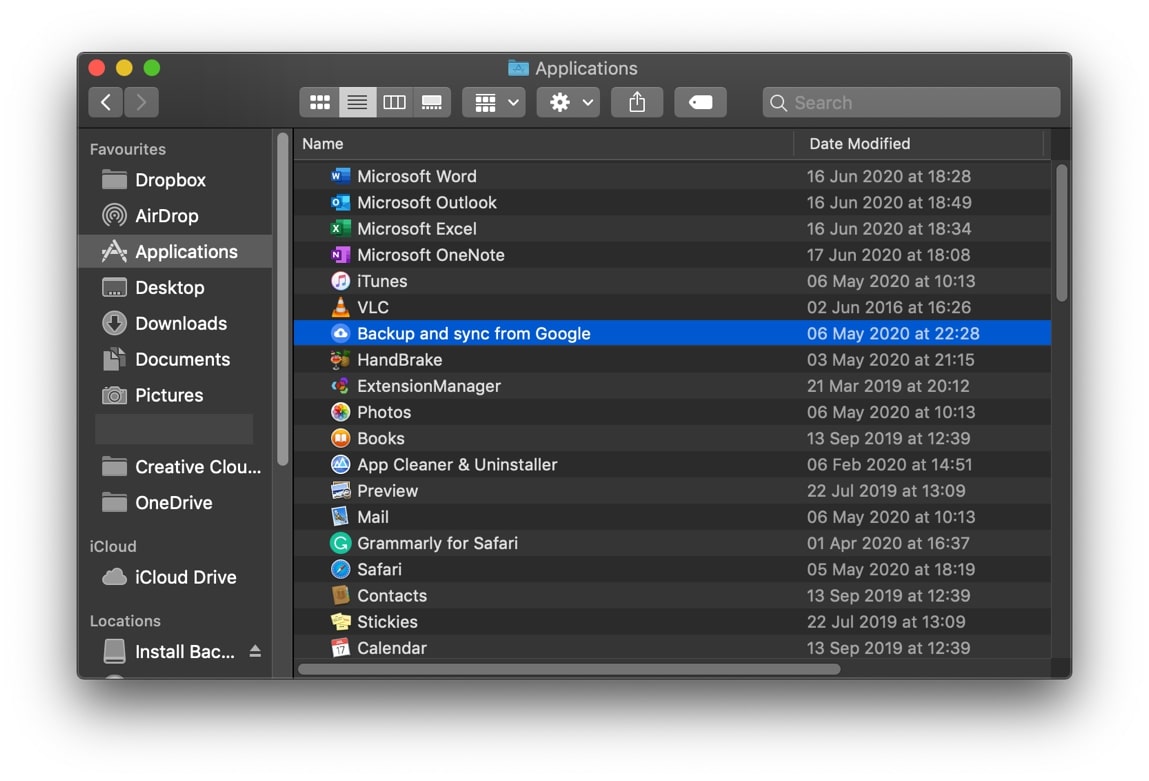Click inside the Search field

[910, 101]
